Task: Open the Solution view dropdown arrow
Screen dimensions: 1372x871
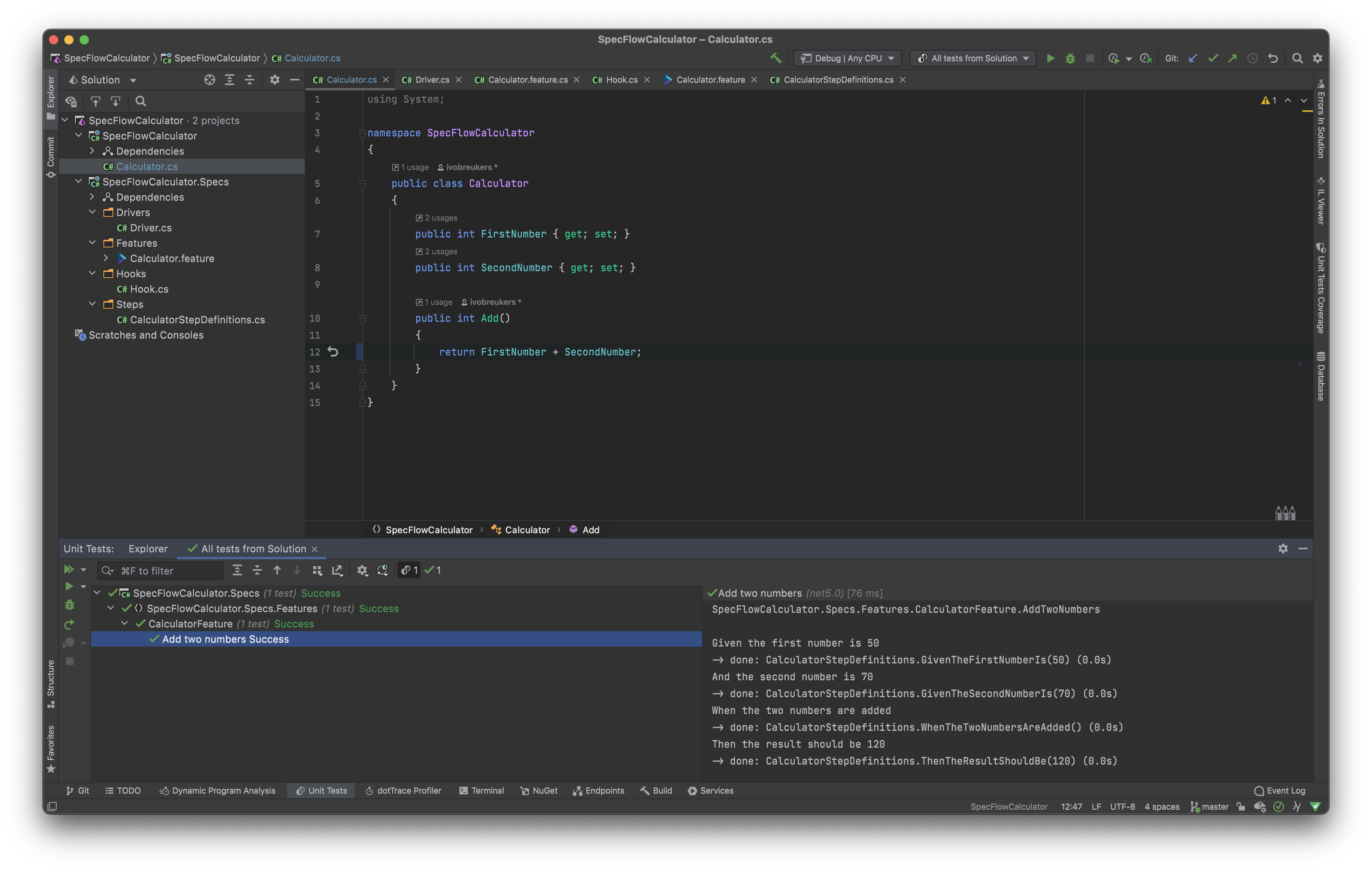Action: pos(133,80)
